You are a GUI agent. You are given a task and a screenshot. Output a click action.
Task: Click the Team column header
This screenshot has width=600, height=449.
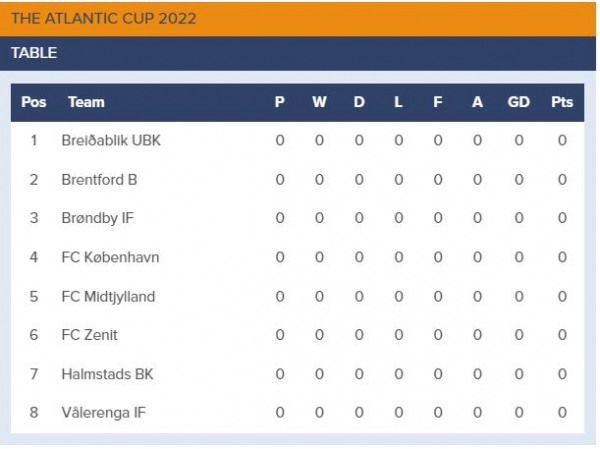[x=86, y=102]
